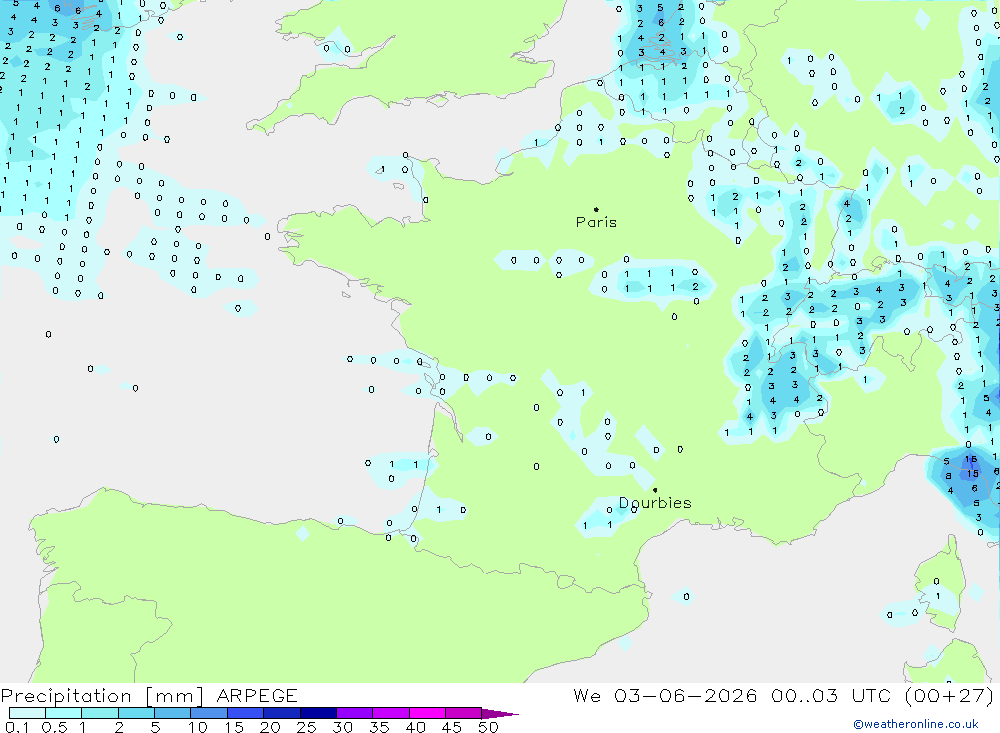Viewport: 1000px width, 733px height.
Task: Click the legend value '0.5'
Action: coord(54,727)
